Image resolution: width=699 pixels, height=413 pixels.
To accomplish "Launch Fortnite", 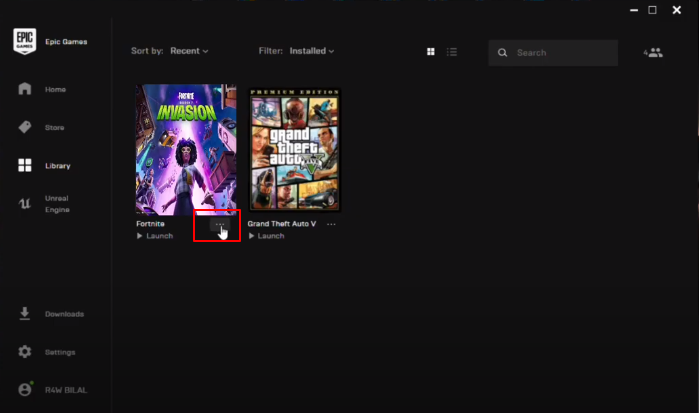I will pyautogui.click(x=155, y=236).
